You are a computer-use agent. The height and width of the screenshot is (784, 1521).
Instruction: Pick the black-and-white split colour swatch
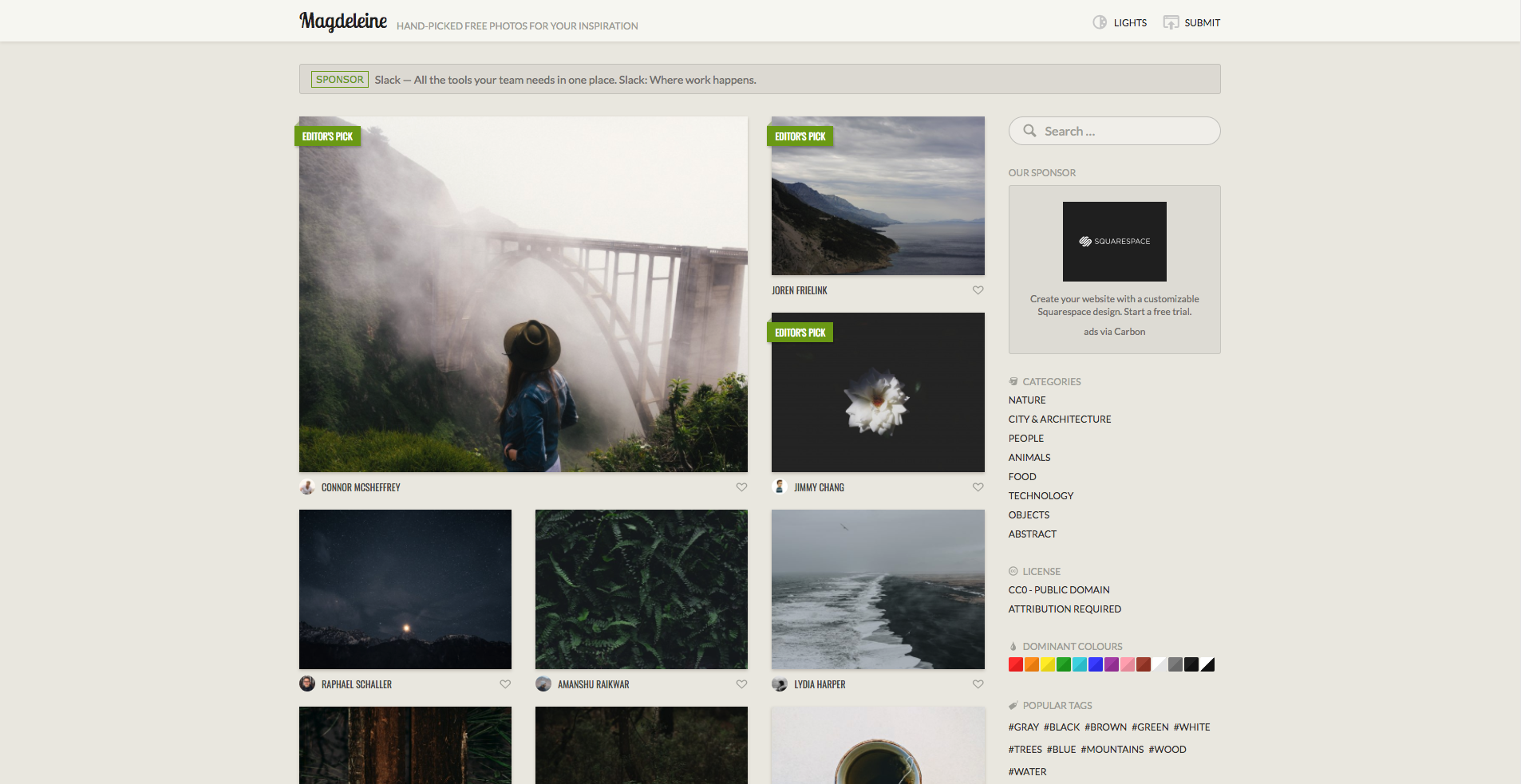pos(1207,664)
